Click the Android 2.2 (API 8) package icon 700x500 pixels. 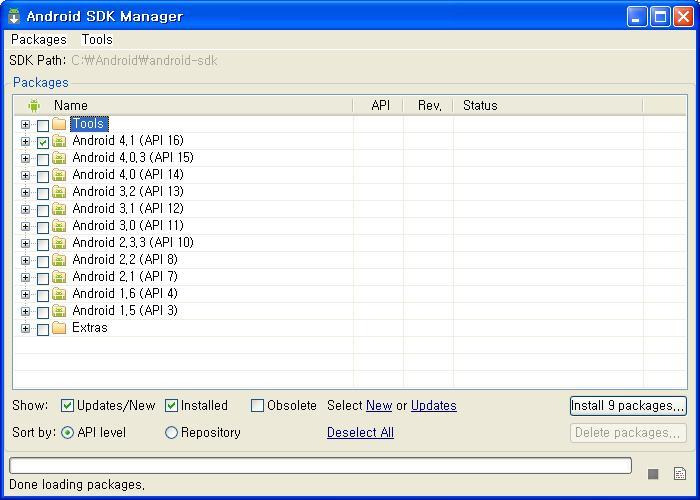[x=59, y=260]
